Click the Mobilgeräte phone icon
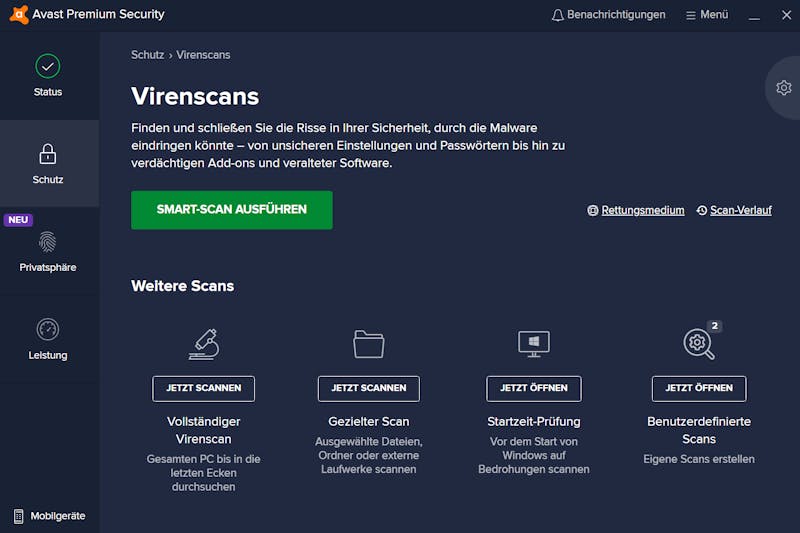The height and width of the screenshot is (533, 800). click(18, 516)
